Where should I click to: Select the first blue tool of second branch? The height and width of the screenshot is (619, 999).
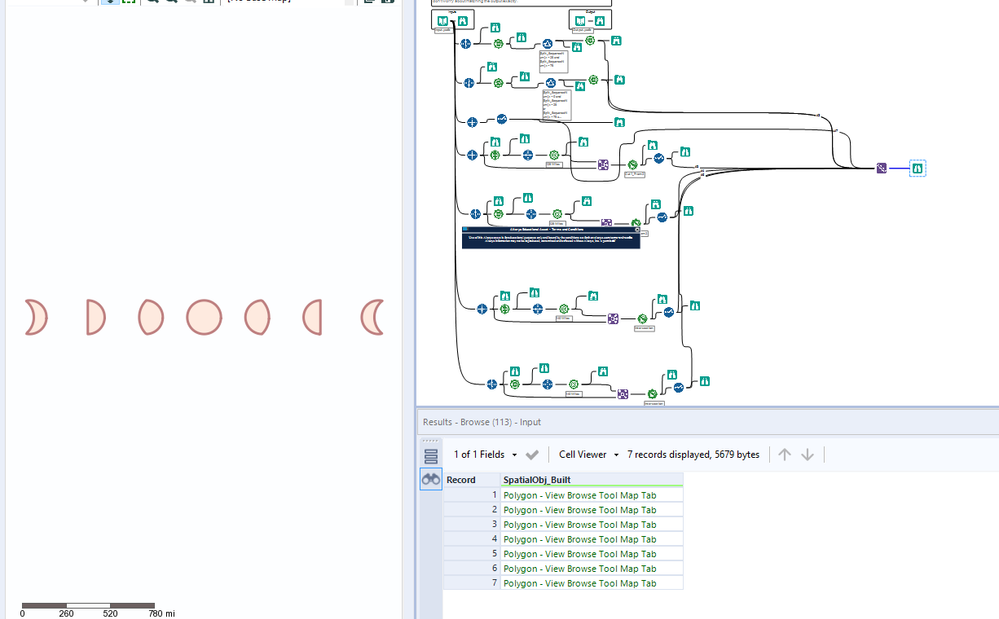point(469,83)
